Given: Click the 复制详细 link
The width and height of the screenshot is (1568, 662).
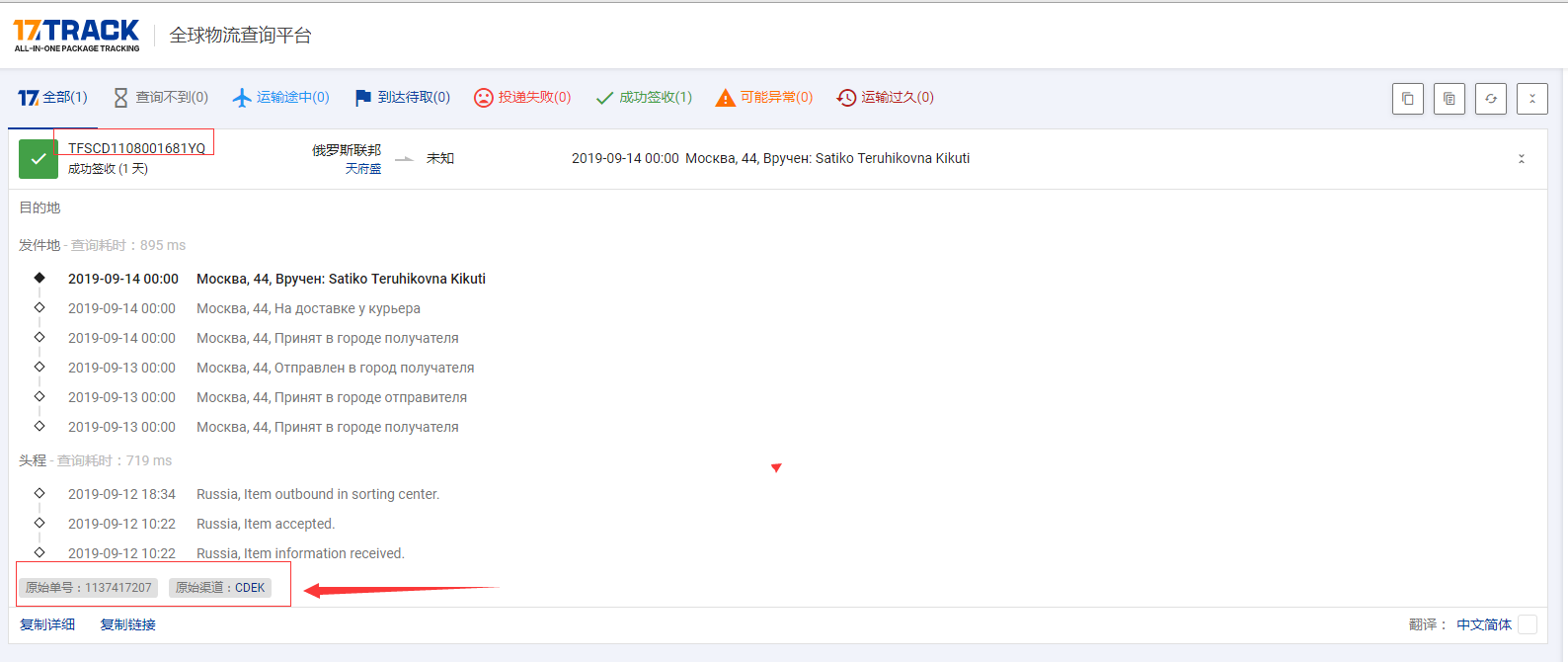Looking at the screenshot, I should [47, 624].
